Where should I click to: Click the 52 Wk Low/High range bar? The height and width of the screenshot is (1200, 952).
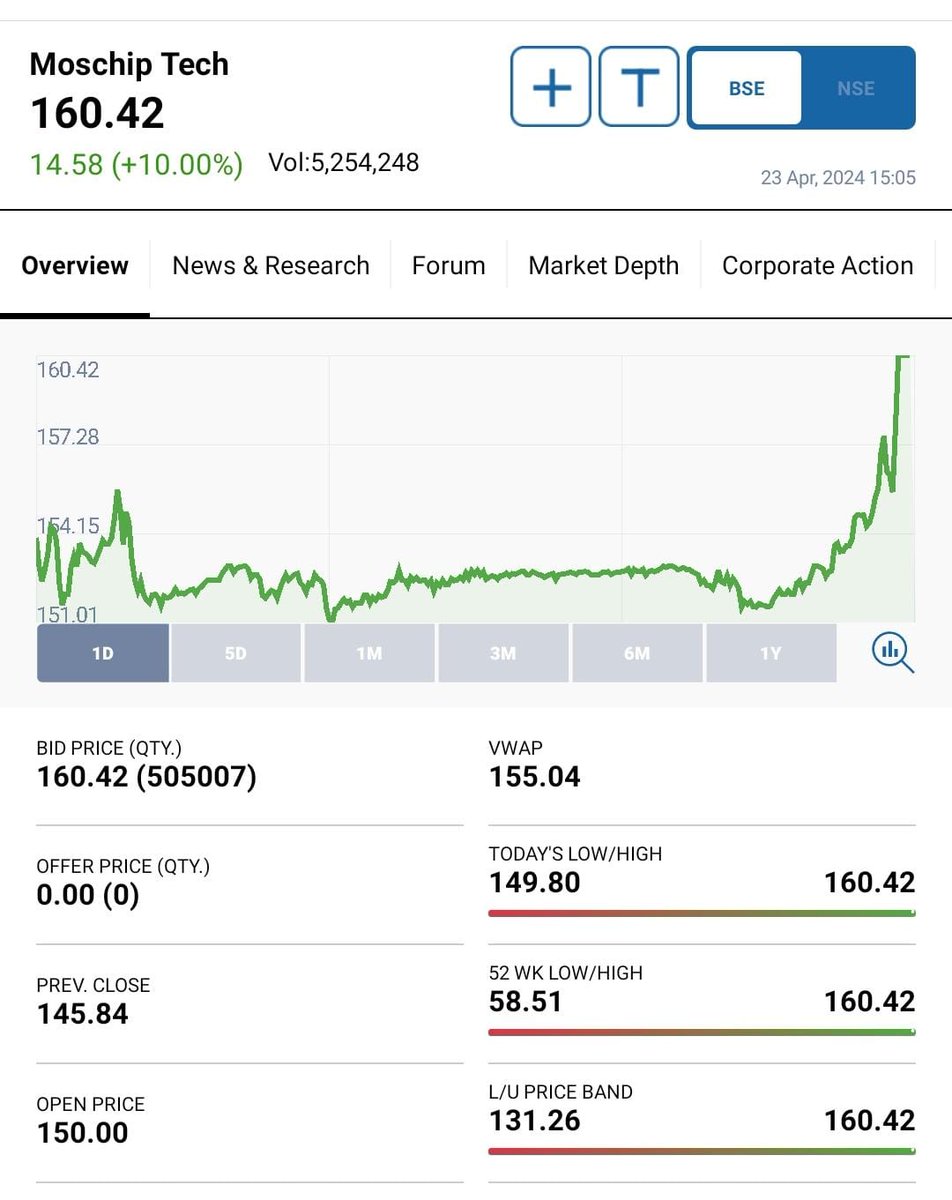[x=702, y=1032]
